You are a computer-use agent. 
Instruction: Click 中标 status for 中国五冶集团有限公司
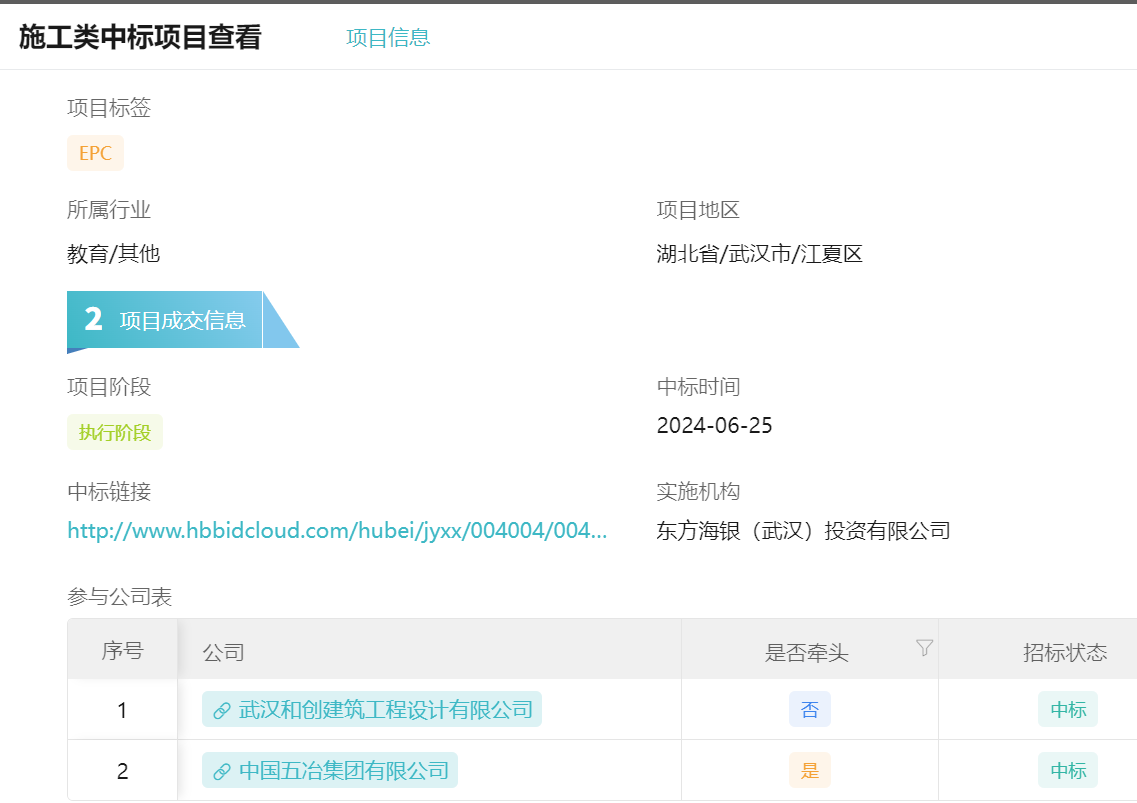[x=1067, y=770]
